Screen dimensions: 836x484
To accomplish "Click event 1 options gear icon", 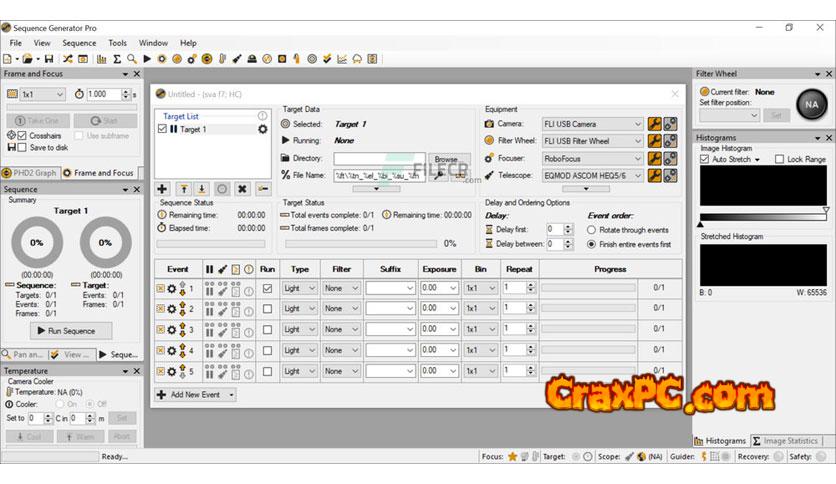I will click(171, 288).
